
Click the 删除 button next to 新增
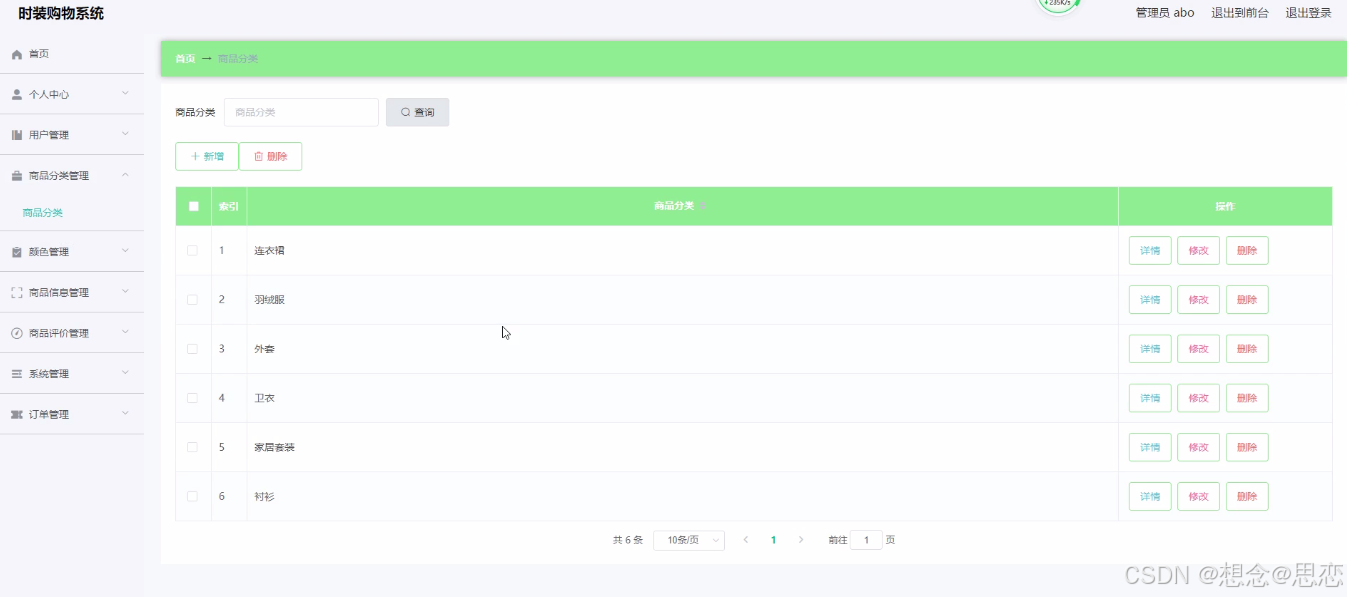point(270,156)
